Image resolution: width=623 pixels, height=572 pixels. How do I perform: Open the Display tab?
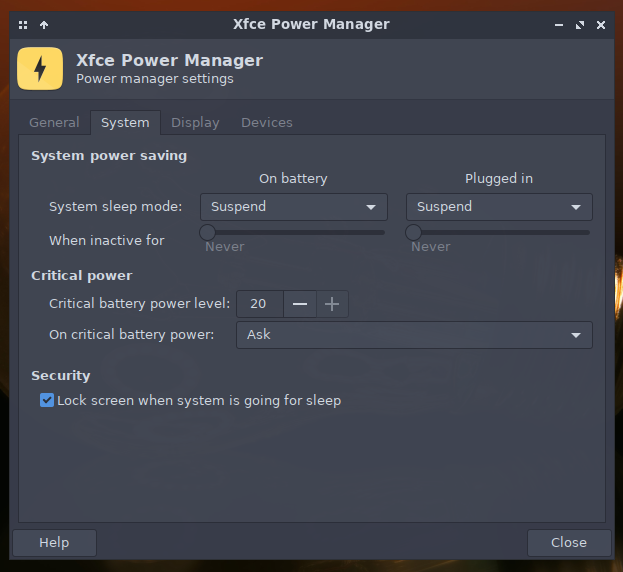[195, 122]
